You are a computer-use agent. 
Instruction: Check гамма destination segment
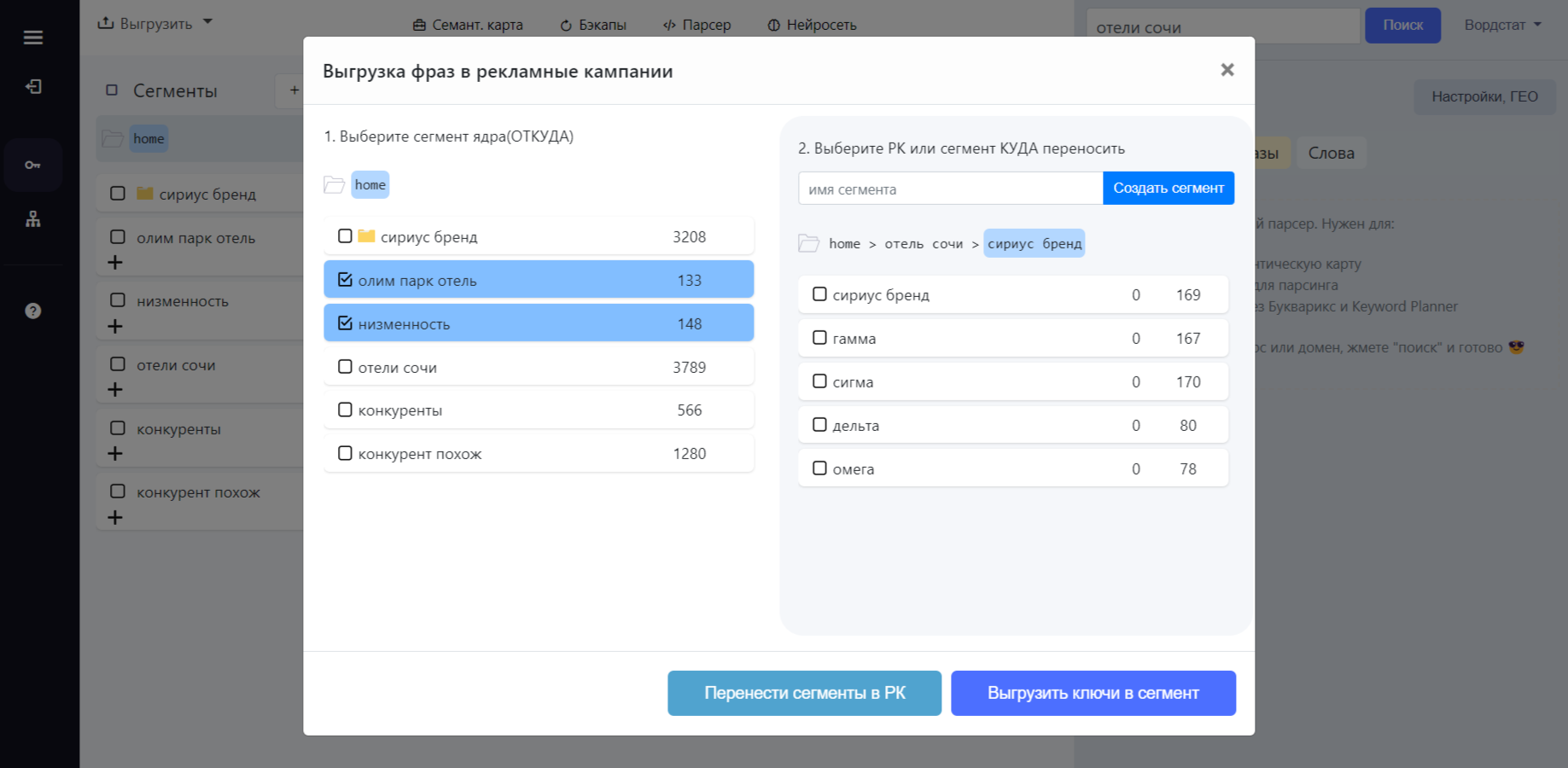tap(819, 337)
